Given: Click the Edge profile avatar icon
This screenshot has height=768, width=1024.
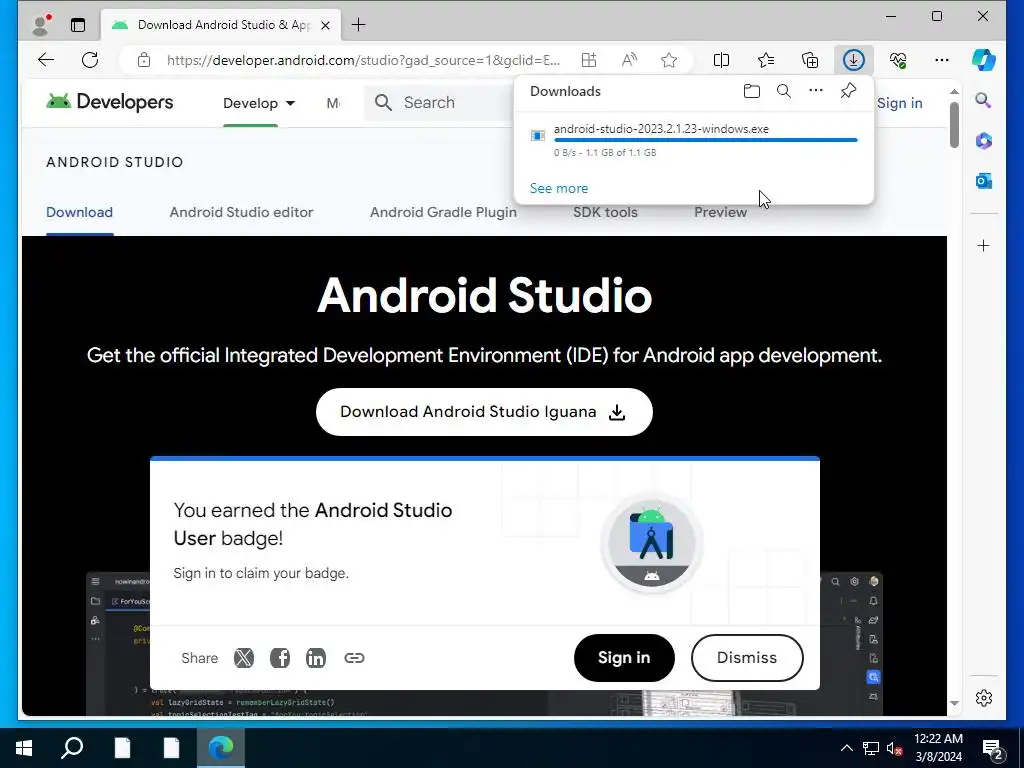Looking at the screenshot, I should coord(42,25).
